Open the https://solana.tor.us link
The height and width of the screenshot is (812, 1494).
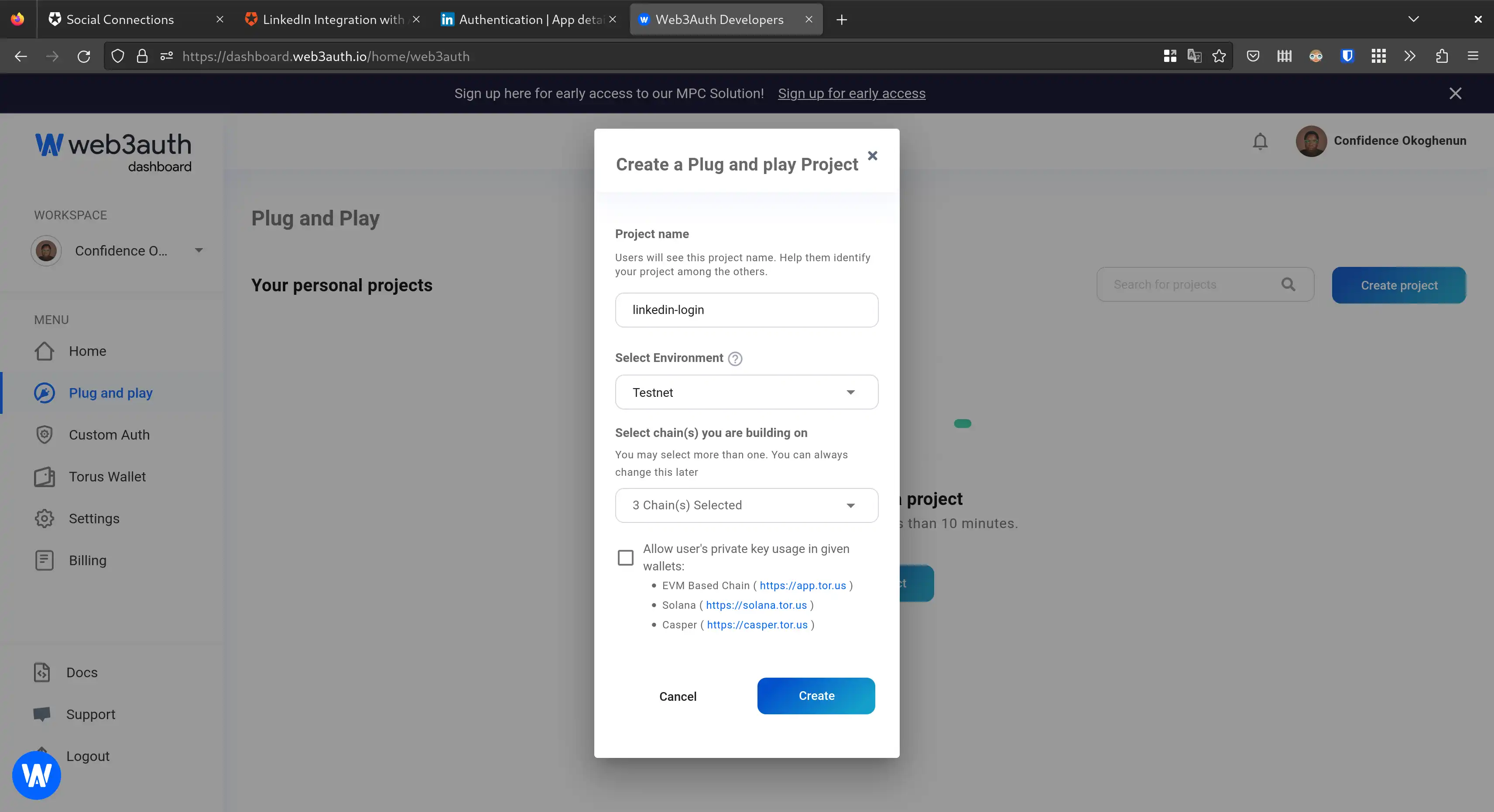[756, 605]
